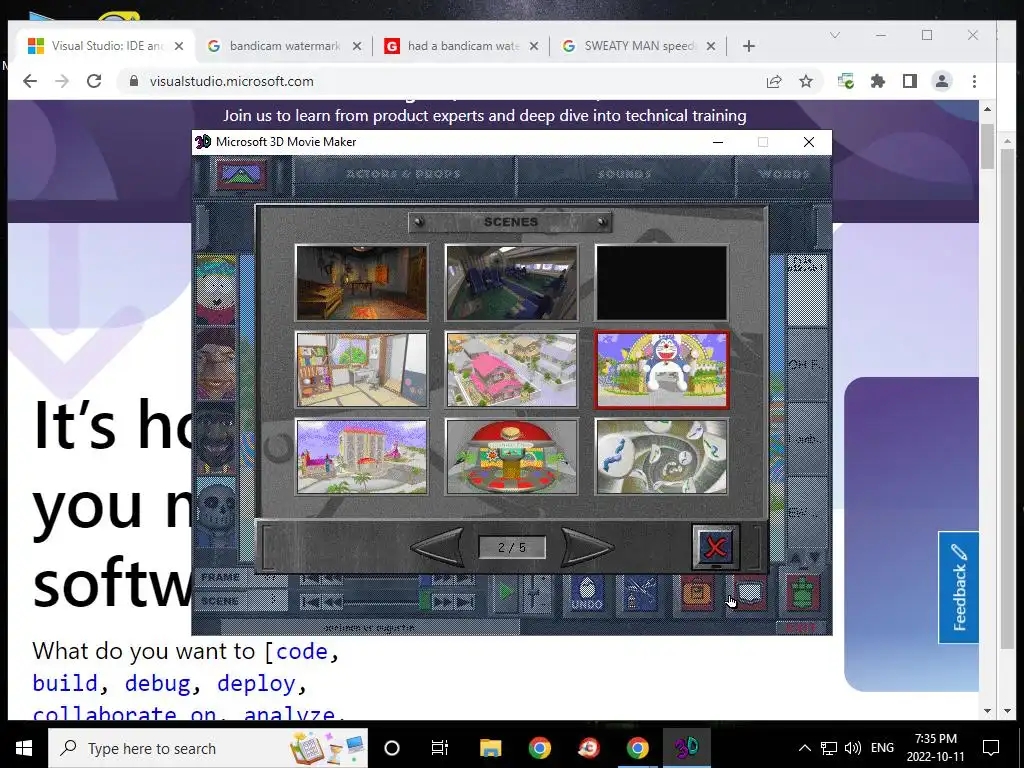
Task: Click the Type here to search box
Action: (x=208, y=748)
